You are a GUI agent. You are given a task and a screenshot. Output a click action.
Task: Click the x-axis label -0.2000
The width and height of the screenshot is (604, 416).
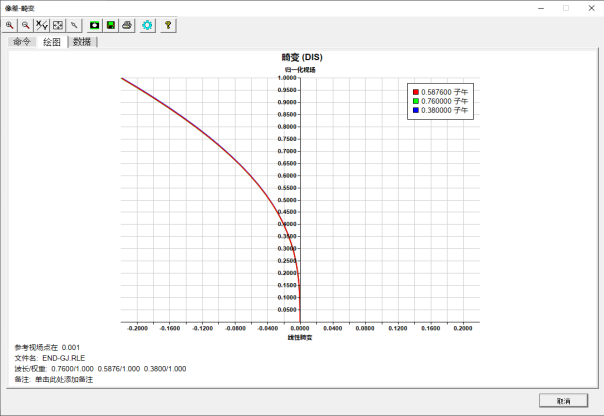(x=138, y=328)
